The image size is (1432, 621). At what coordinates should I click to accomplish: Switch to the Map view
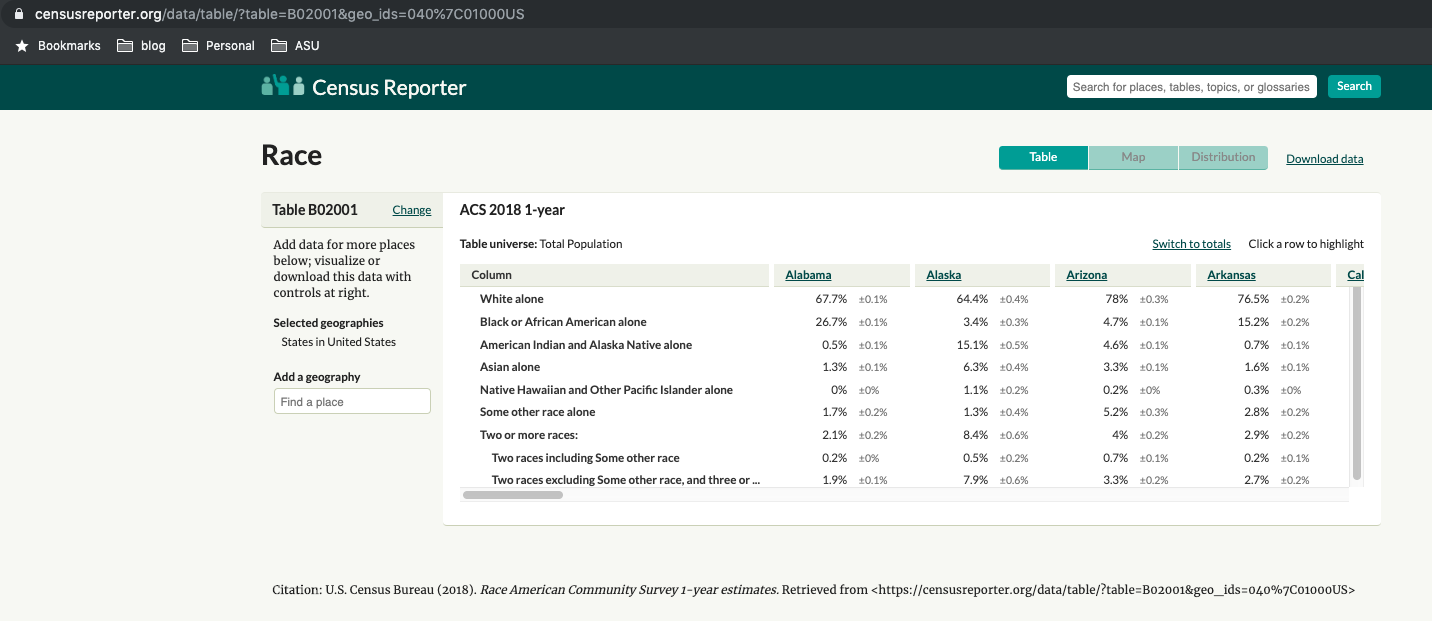1133,157
